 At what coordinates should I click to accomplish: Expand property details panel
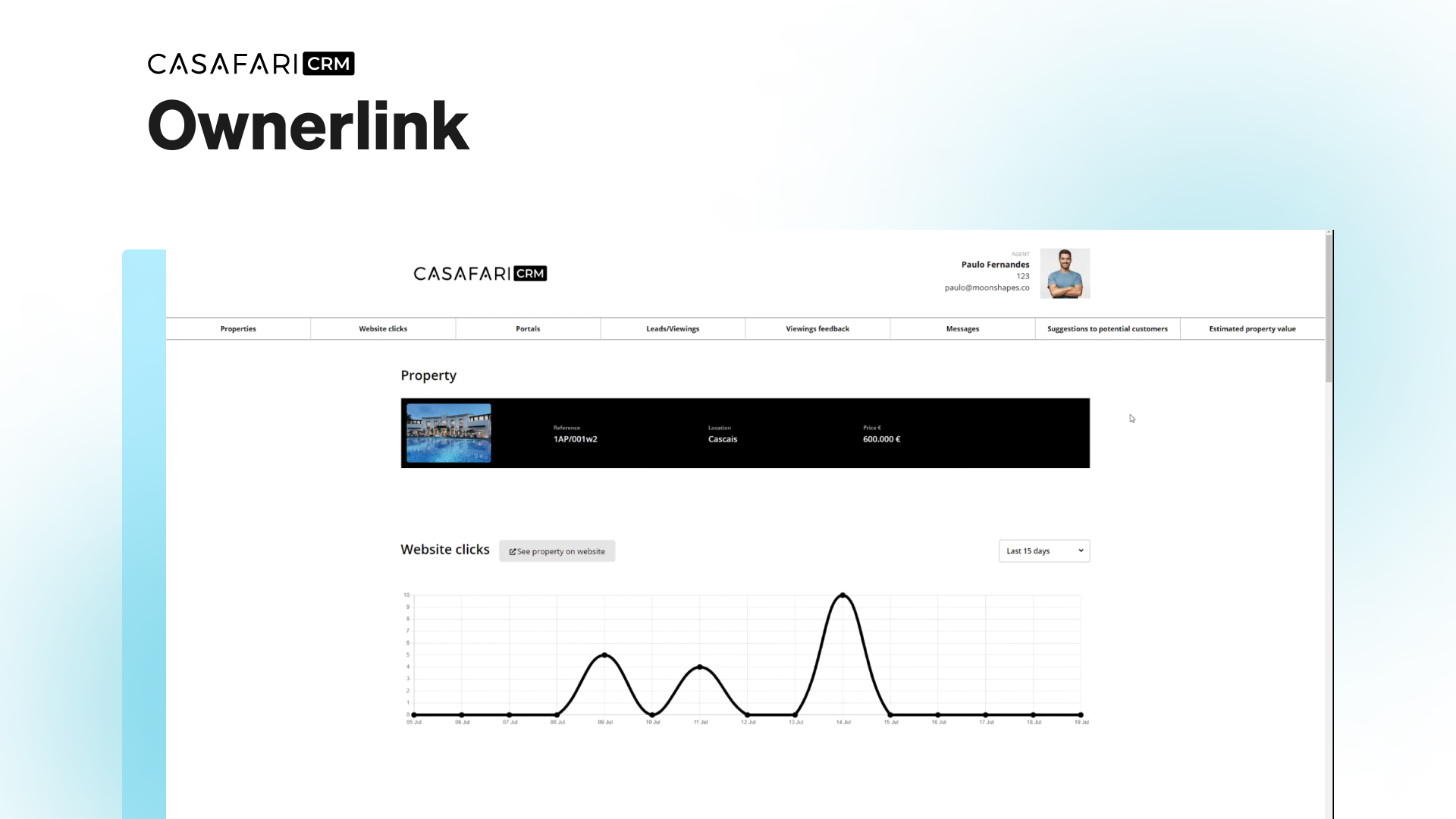coord(744,433)
